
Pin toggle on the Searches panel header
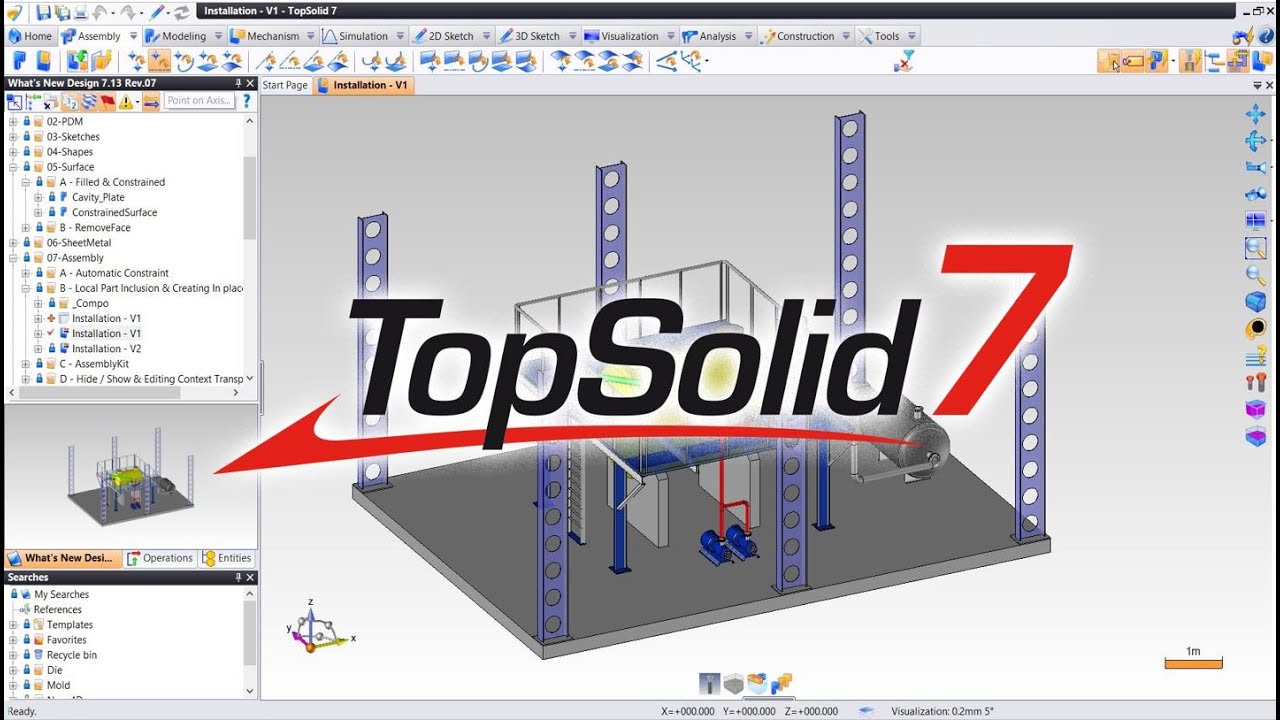[x=238, y=577]
